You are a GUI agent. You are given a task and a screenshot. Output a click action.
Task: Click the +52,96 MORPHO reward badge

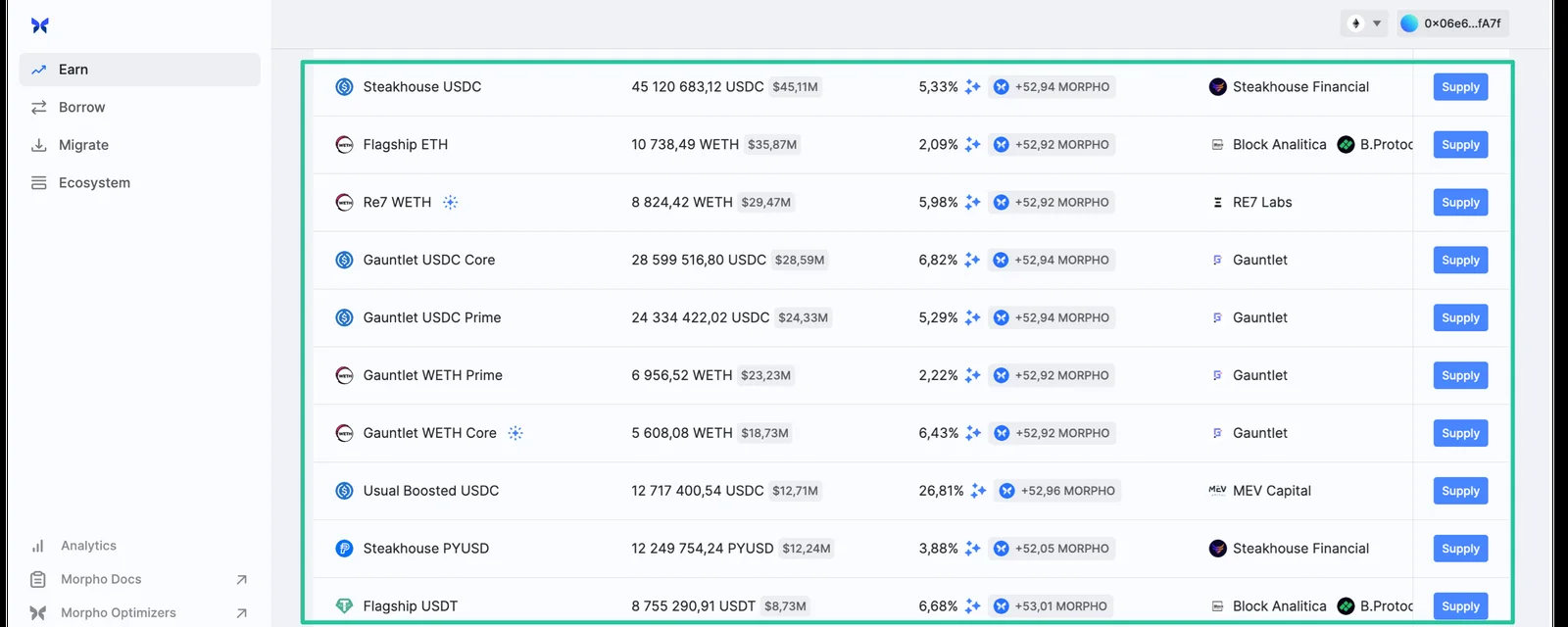tap(1057, 491)
